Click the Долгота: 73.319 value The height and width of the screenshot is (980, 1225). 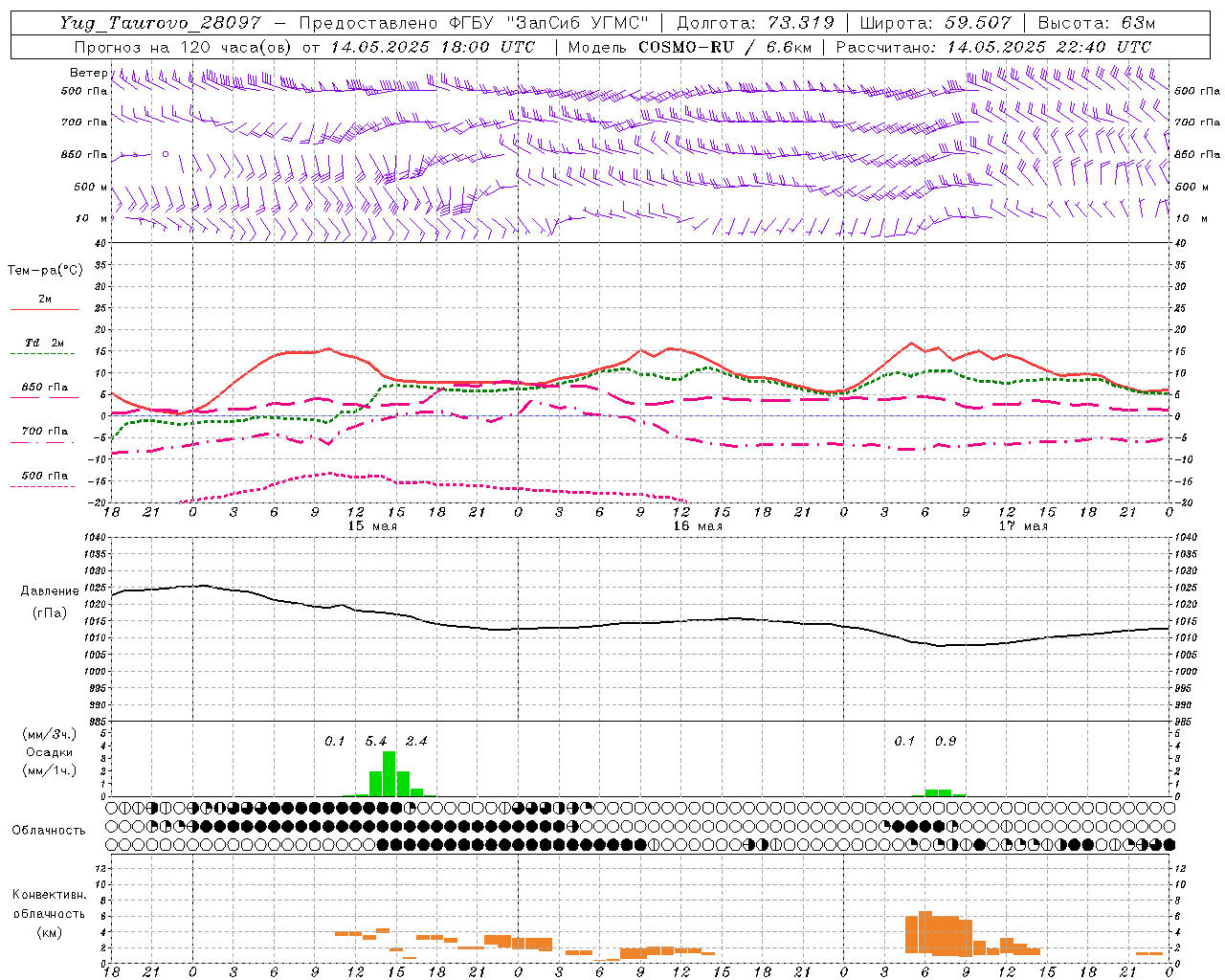click(755, 23)
